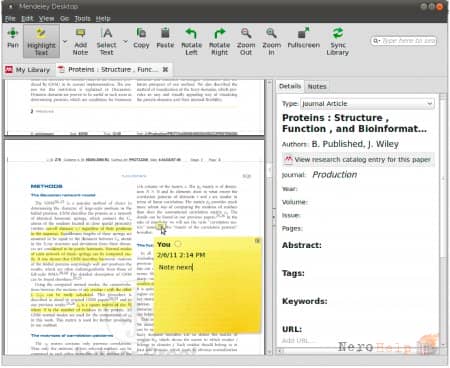
Task: Rotate the page left
Action: [x=191, y=42]
